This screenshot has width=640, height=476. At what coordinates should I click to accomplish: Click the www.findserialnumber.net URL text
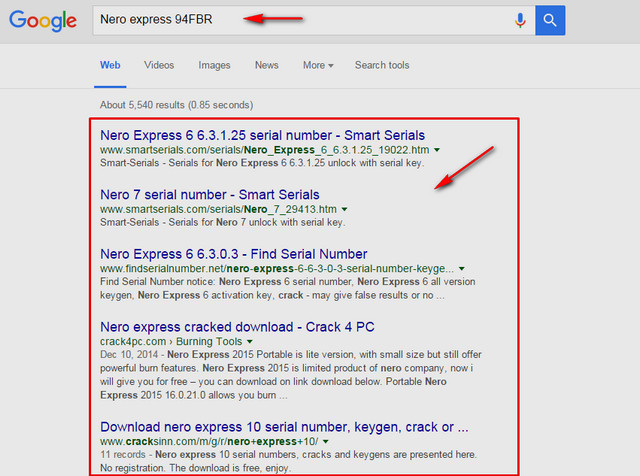click(277, 269)
